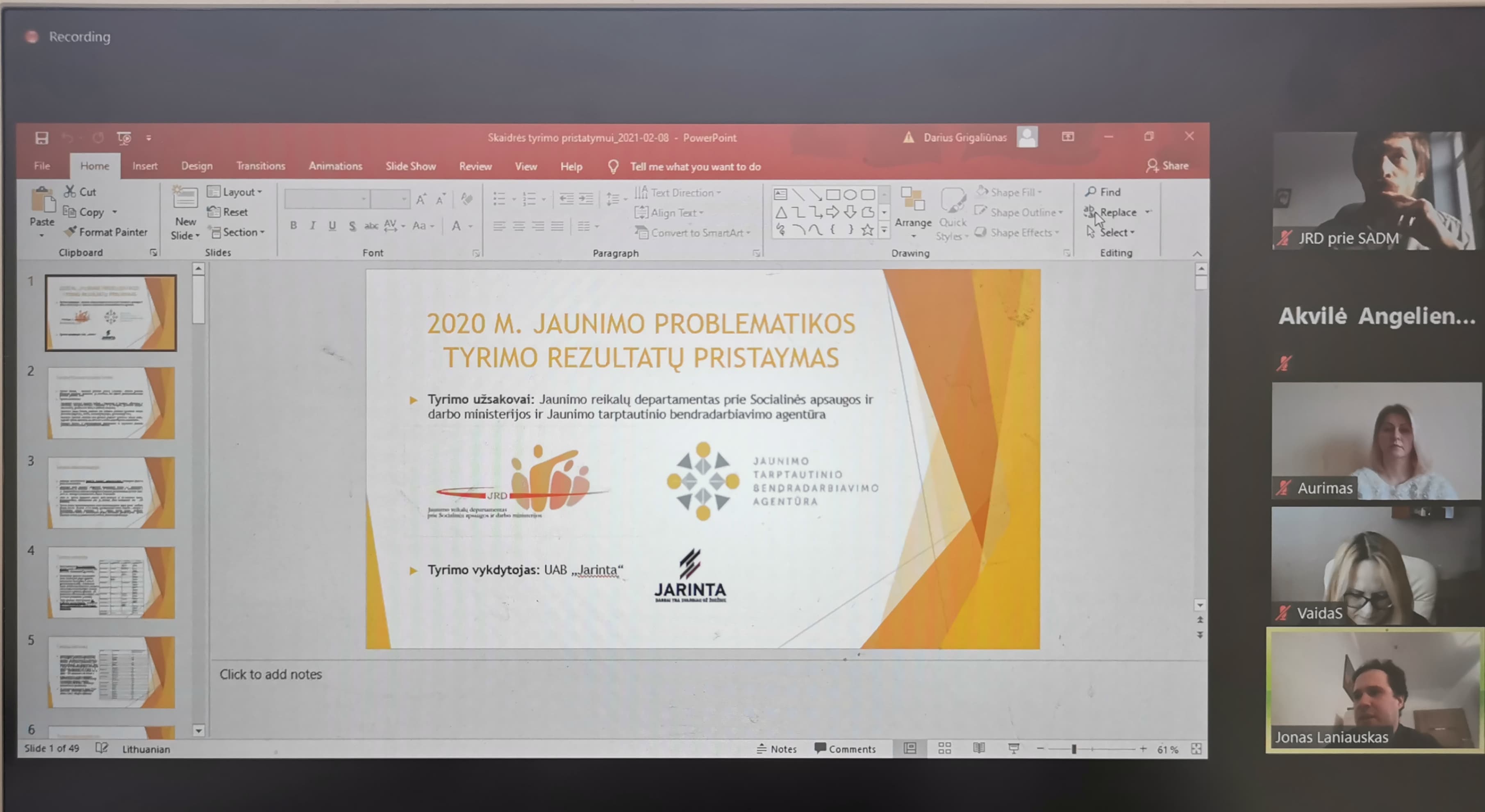Click Format Painter brush
This screenshot has width=1485, height=812.
tap(106, 231)
